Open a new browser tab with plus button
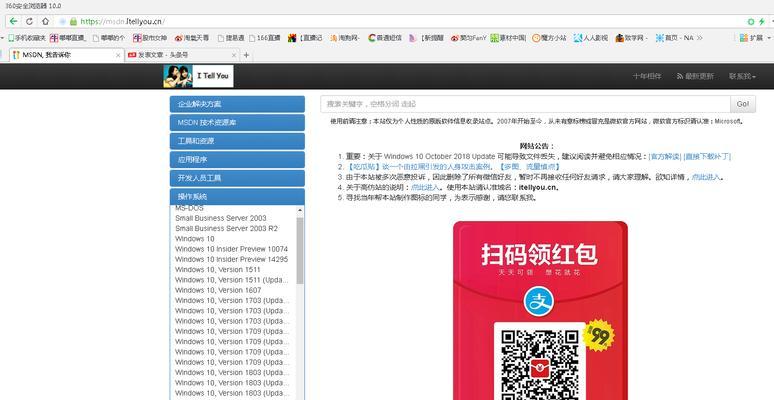The image size is (774, 400). [x=246, y=55]
